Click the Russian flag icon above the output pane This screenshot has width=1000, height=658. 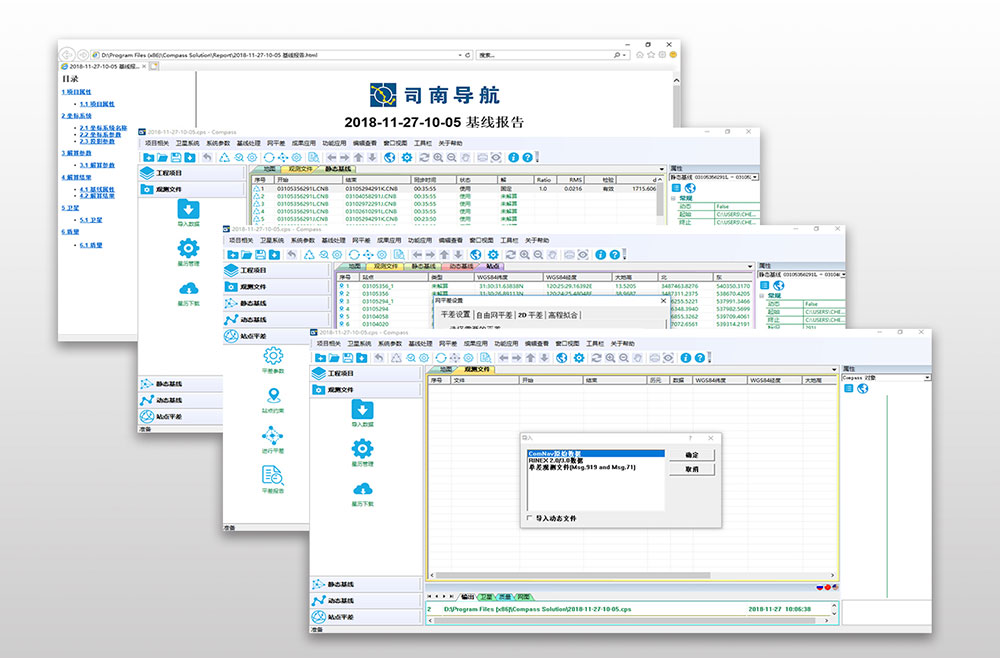[820, 587]
